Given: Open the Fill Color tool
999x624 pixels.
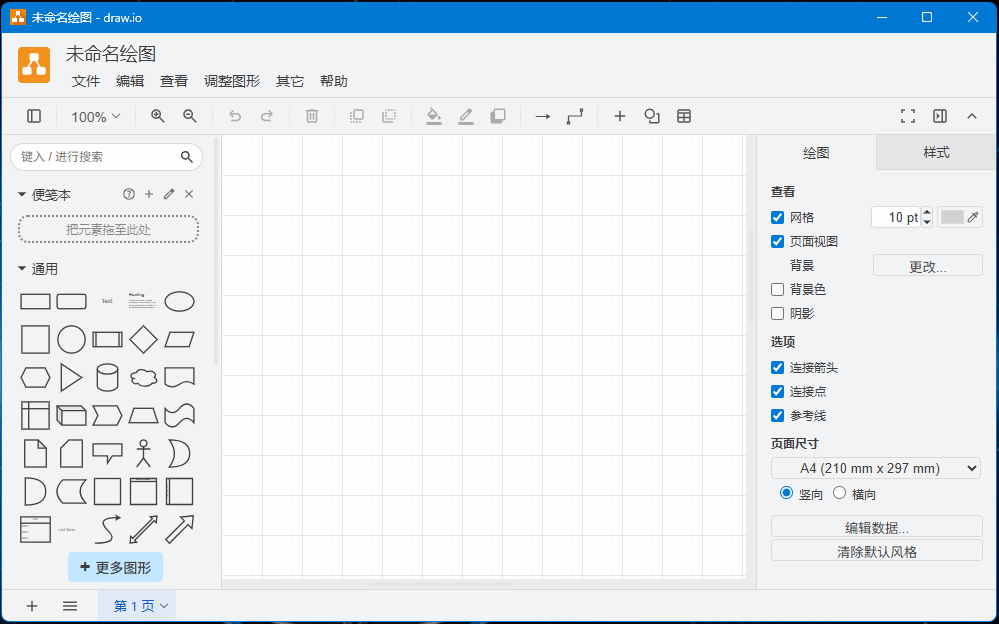Looking at the screenshot, I should (x=433, y=116).
